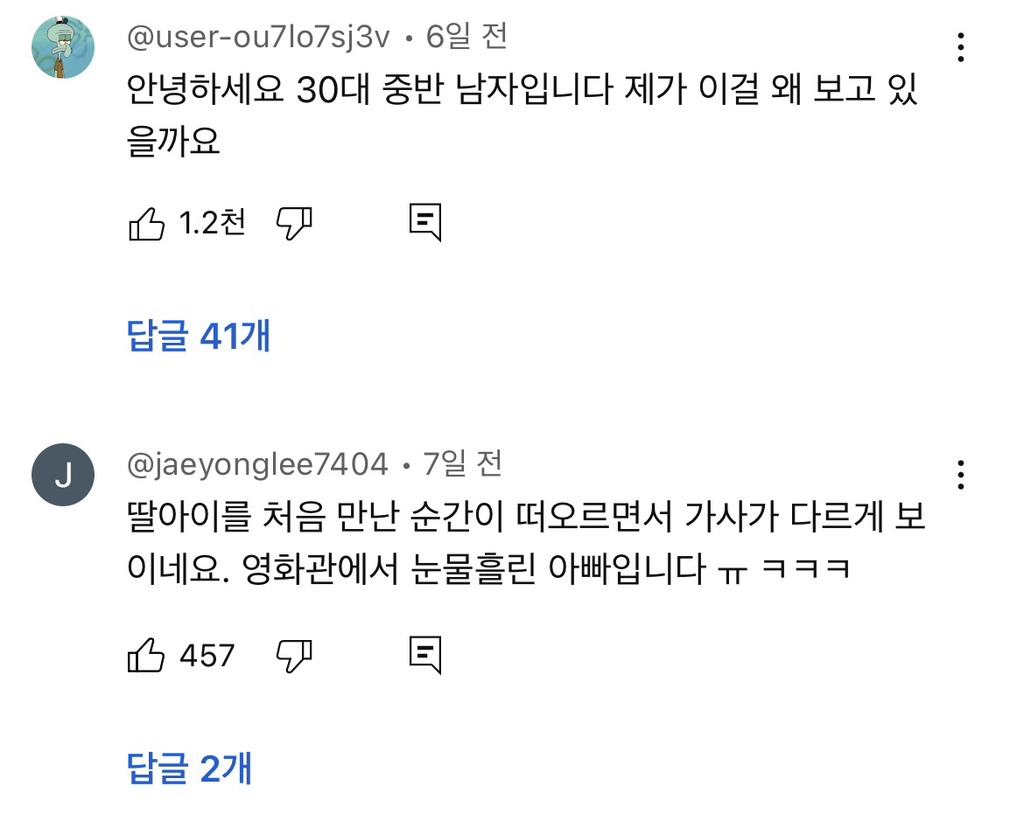Click the 457 like count
Image resolution: width=1024 pixels, height=814 pixels.
(207, 656)
